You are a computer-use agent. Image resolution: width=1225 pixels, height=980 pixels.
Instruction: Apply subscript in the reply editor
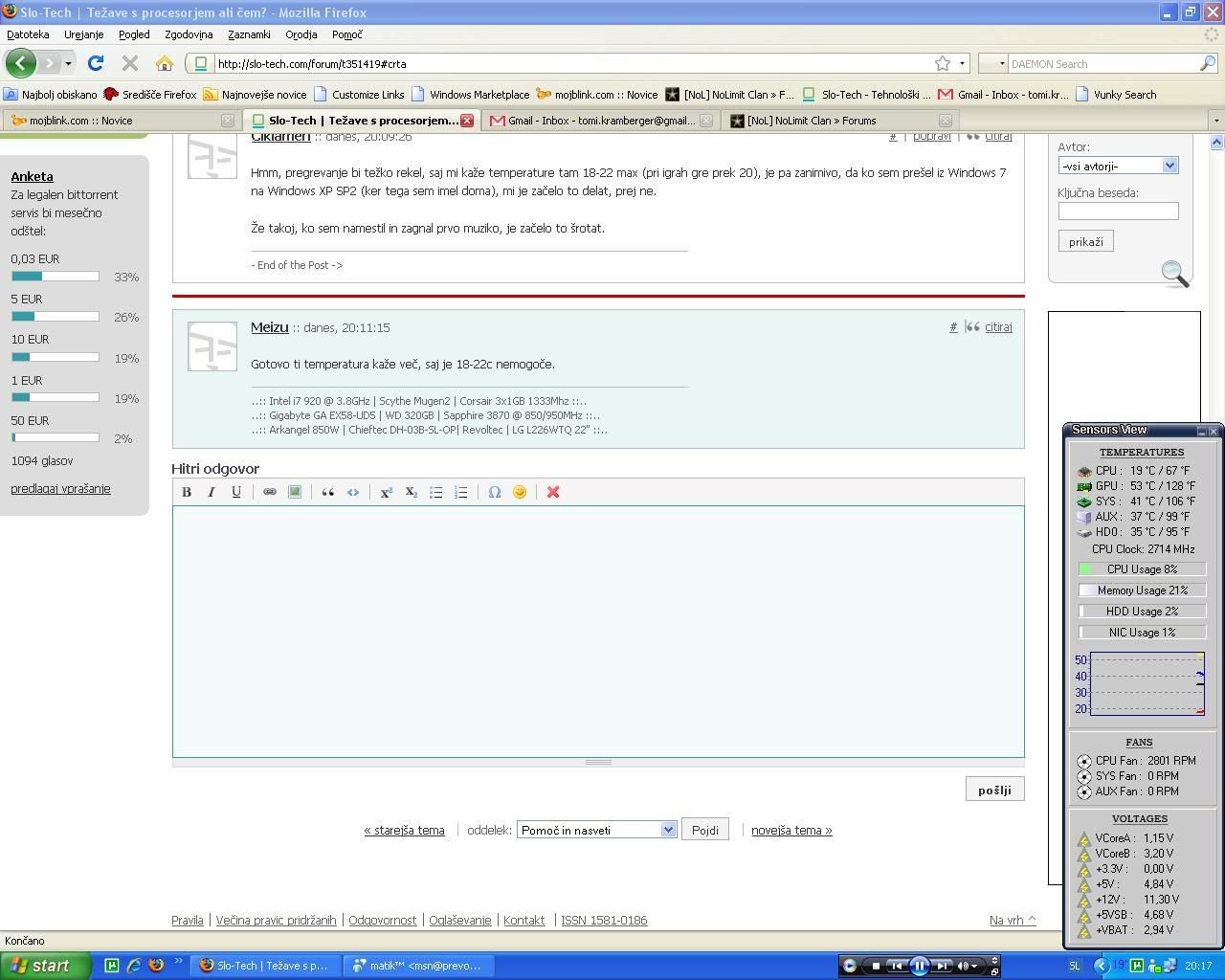(x=412, y=492)
